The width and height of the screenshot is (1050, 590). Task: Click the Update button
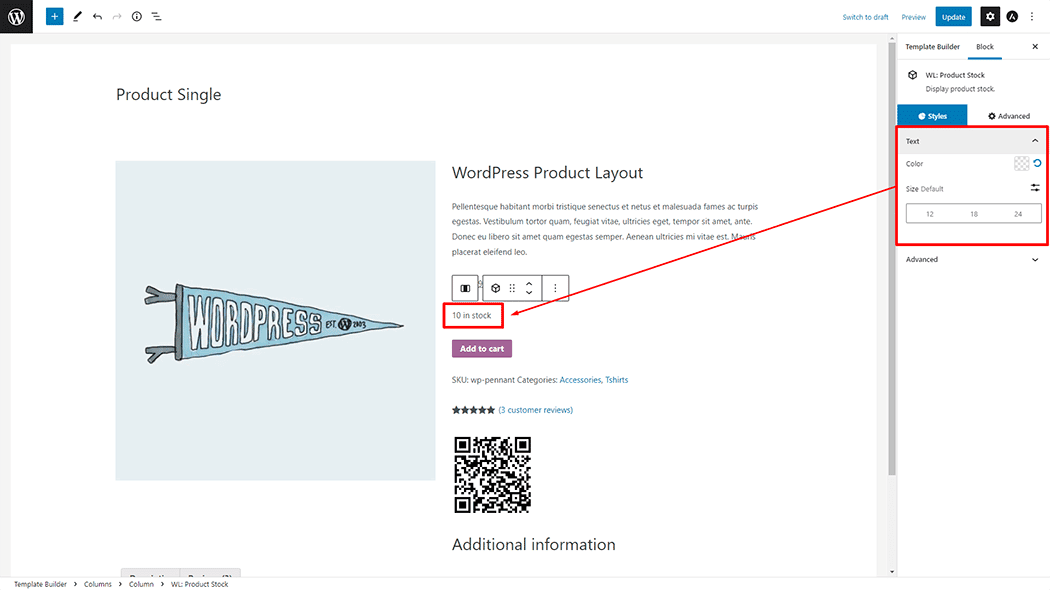tap(953, 17)
